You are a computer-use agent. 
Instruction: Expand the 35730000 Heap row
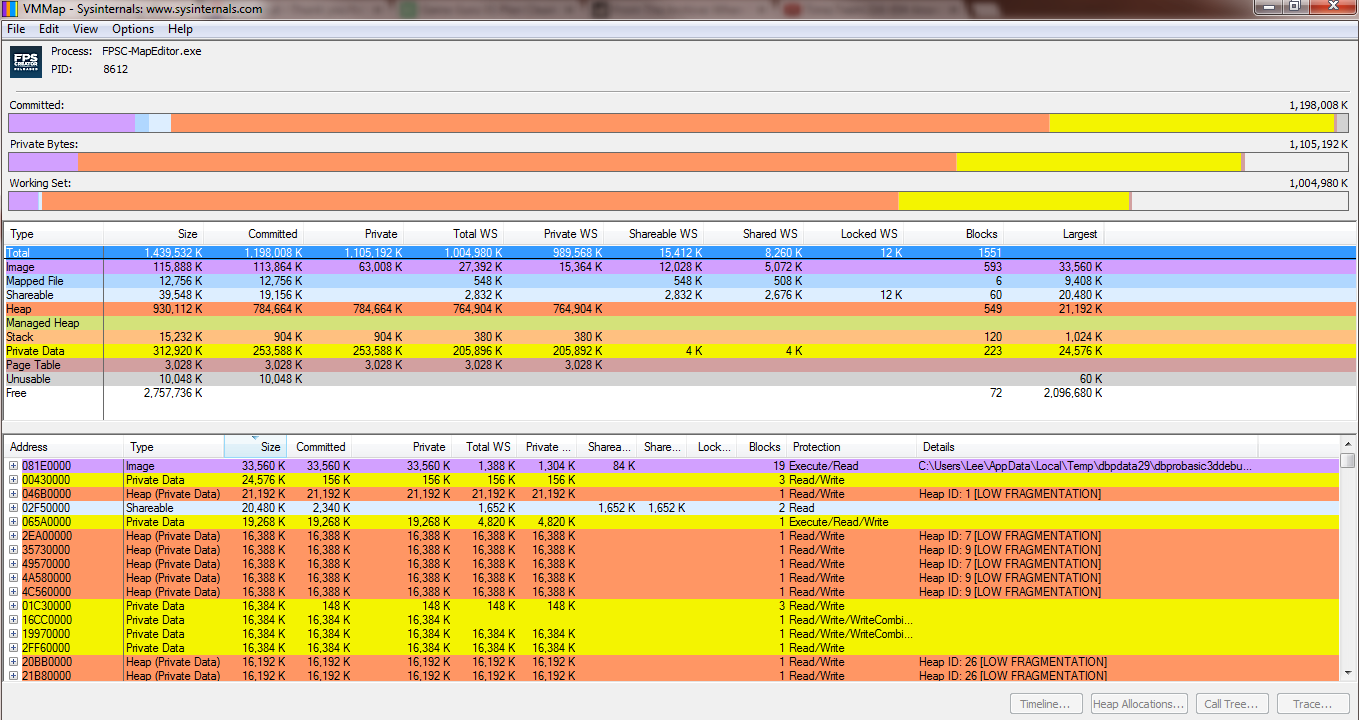(x=14, y=550)
